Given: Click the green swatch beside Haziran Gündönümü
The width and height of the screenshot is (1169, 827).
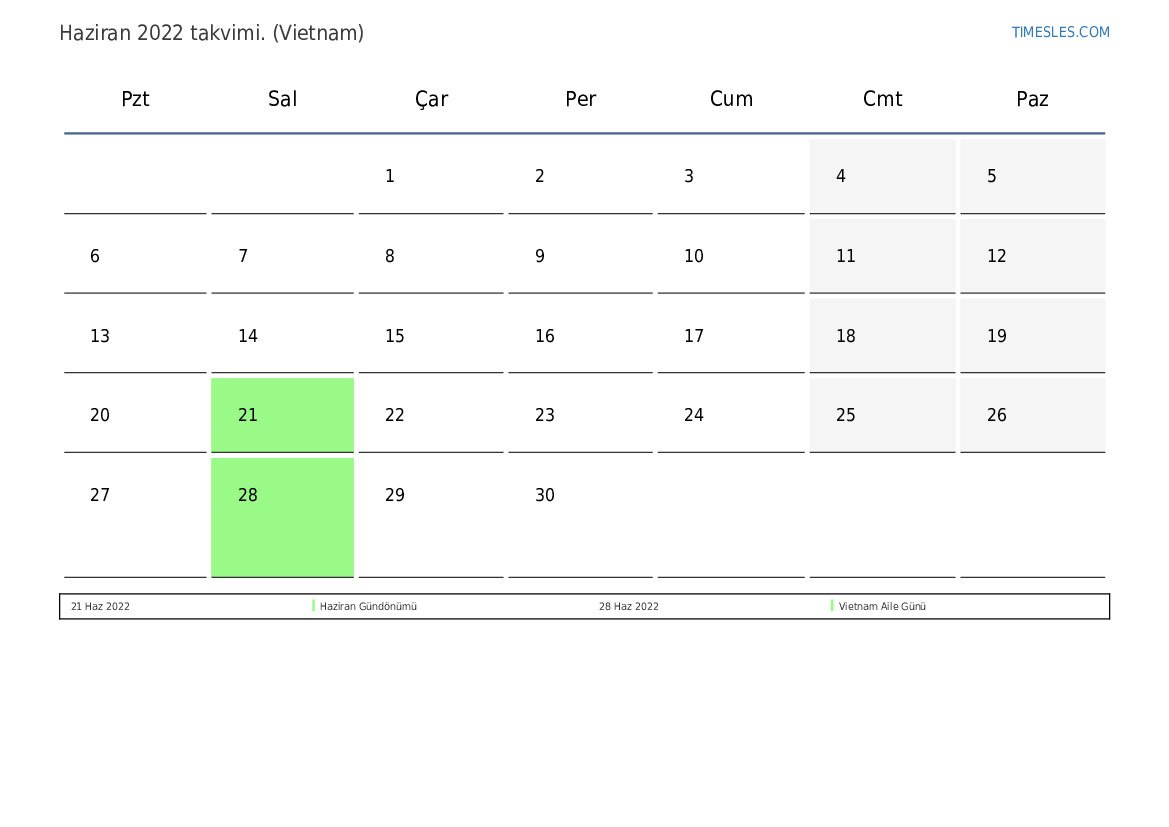Looking at the screenshot, I should coord(313,606).
